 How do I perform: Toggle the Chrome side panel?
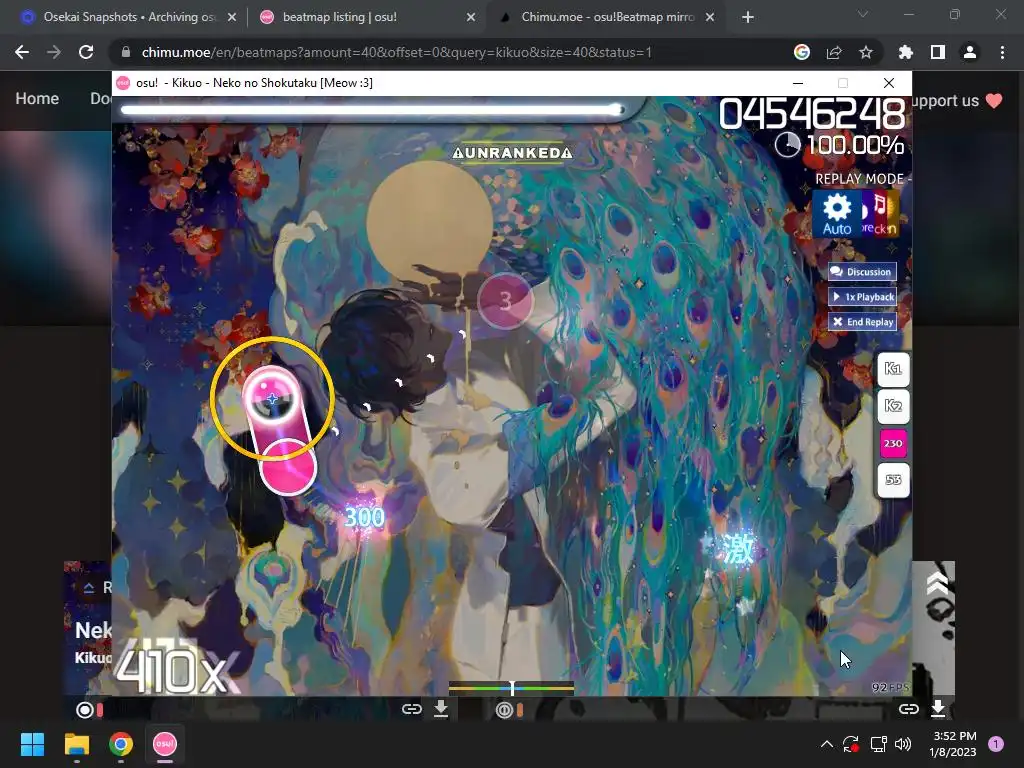click(x=938, y=52)
